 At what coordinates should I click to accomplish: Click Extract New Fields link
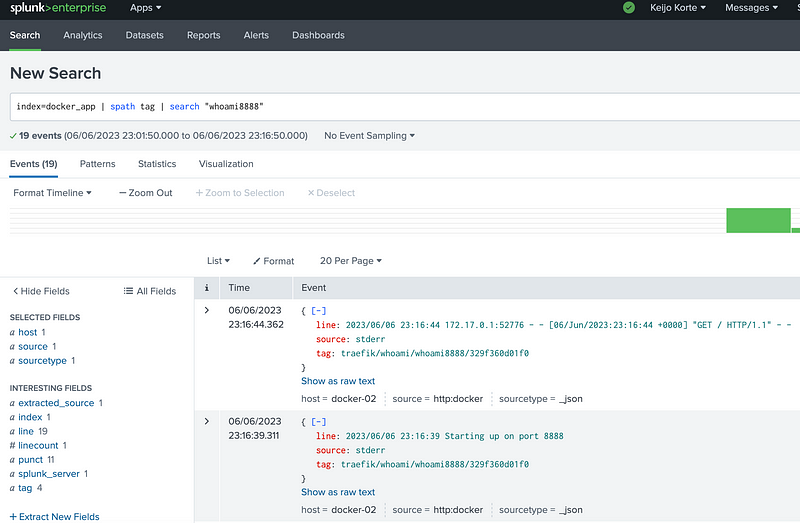tap(54, 516)
